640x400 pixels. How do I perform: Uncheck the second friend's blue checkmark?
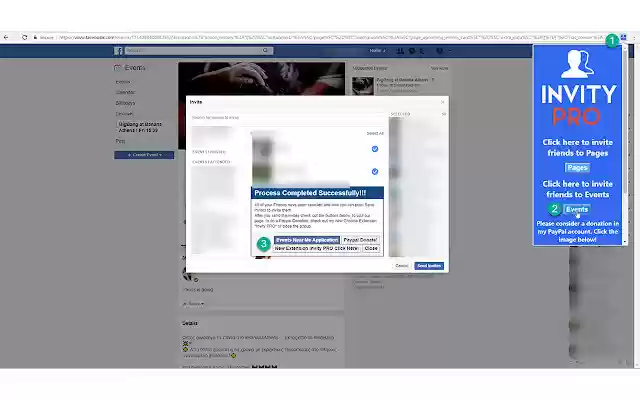click(x=375, y=171)
